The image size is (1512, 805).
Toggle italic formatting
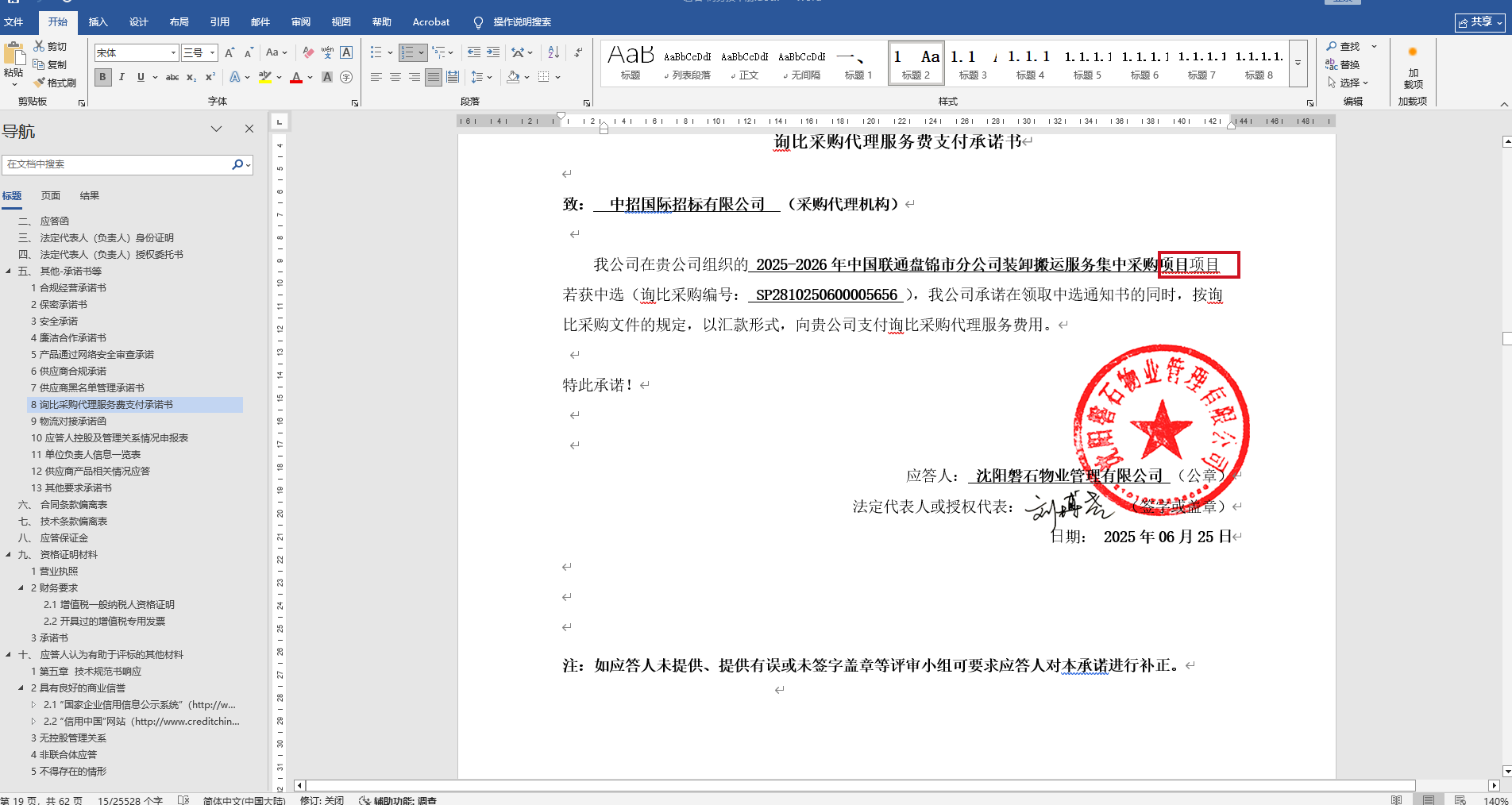click(x=121, y=77)
